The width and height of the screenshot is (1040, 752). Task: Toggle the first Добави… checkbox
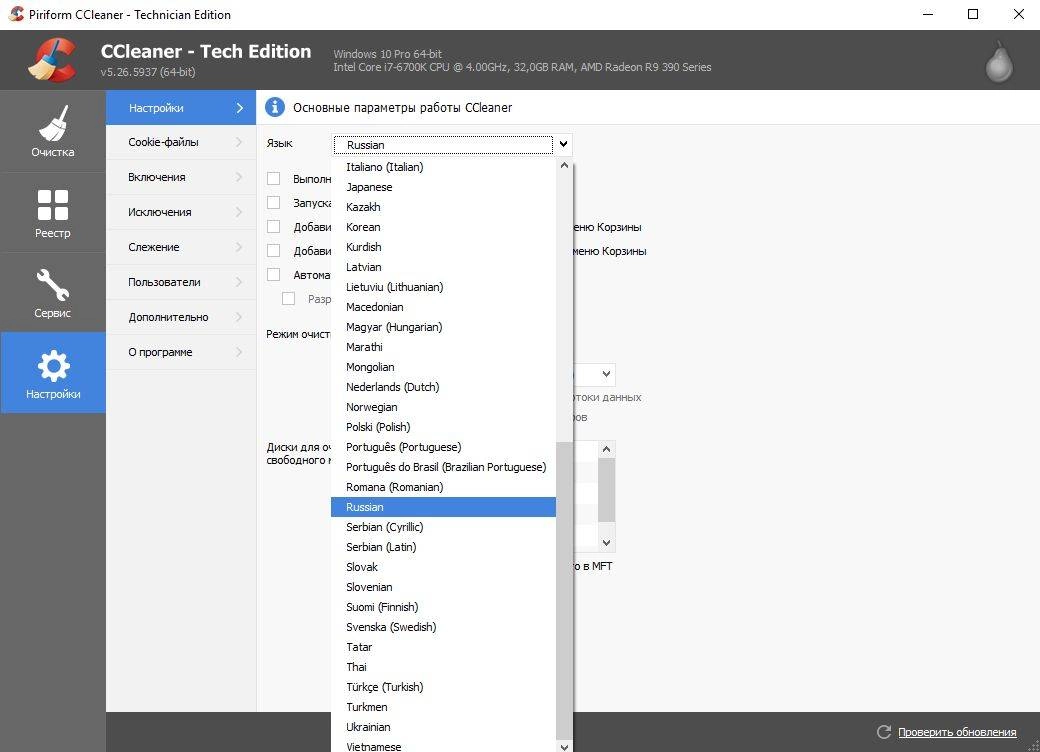click(273, 226)
